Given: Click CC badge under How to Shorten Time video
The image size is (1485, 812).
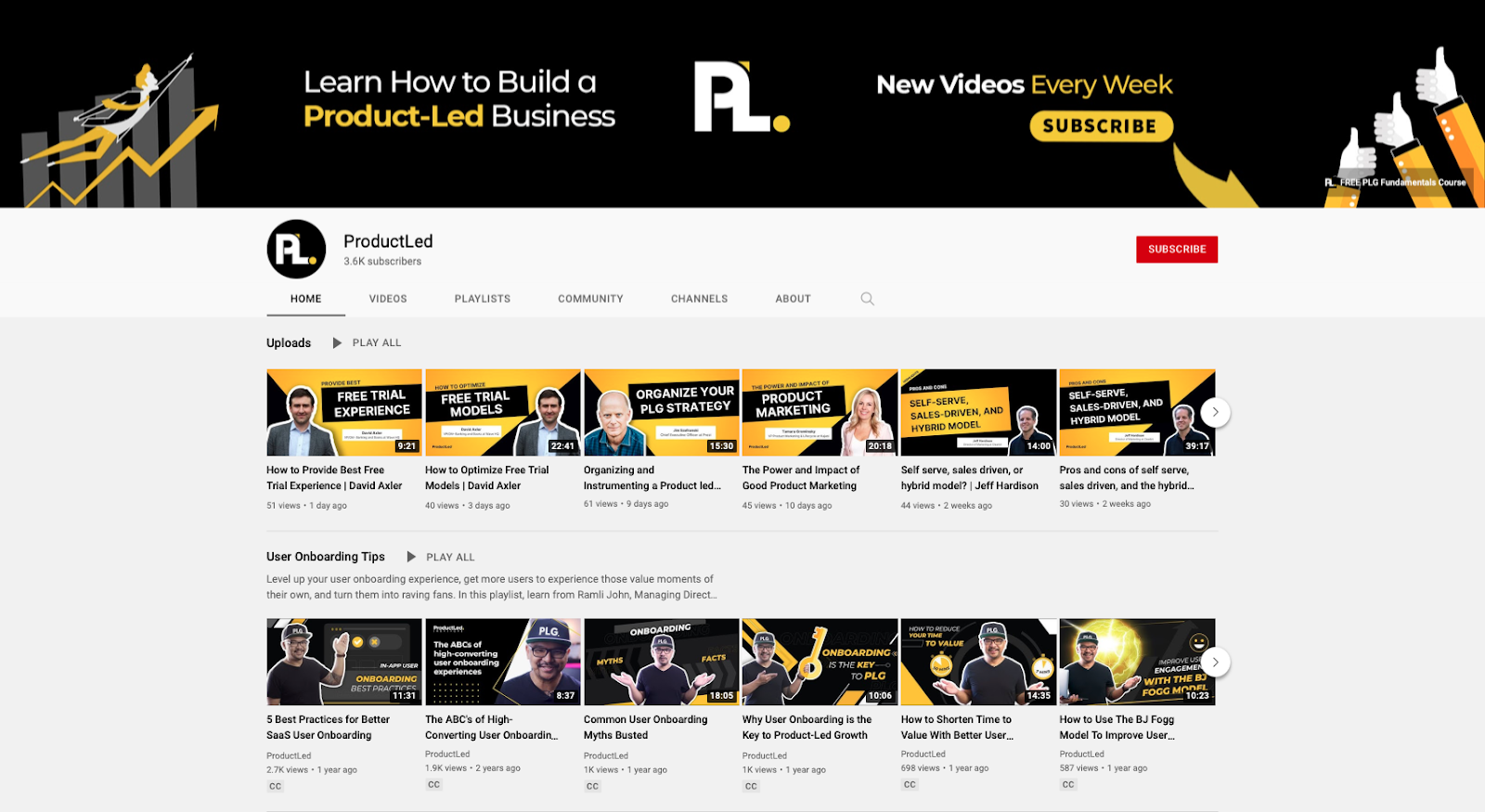Looking at the screenshot, I should click(x=910, y=784).
